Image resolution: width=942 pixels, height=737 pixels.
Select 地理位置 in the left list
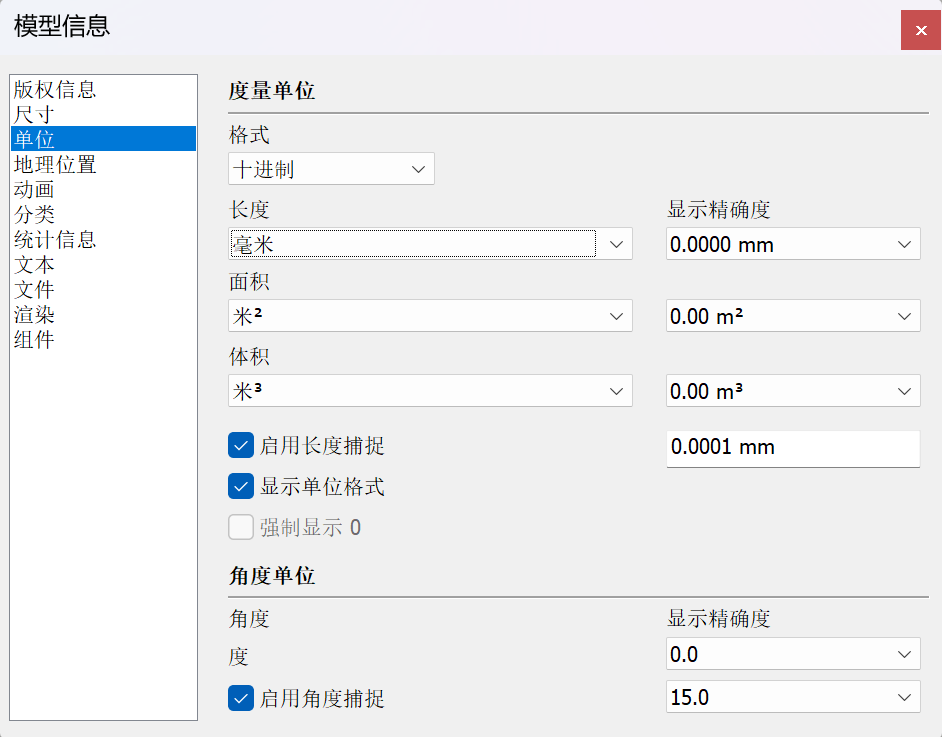click(55, 165)
